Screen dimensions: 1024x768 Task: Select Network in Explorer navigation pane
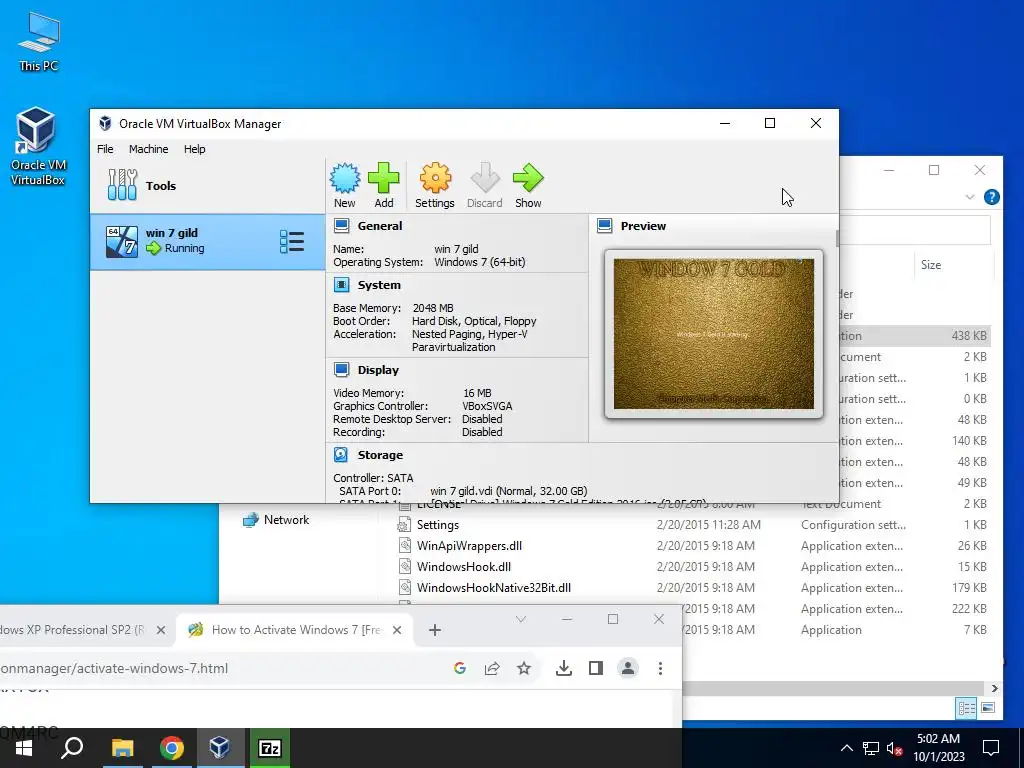286,520
